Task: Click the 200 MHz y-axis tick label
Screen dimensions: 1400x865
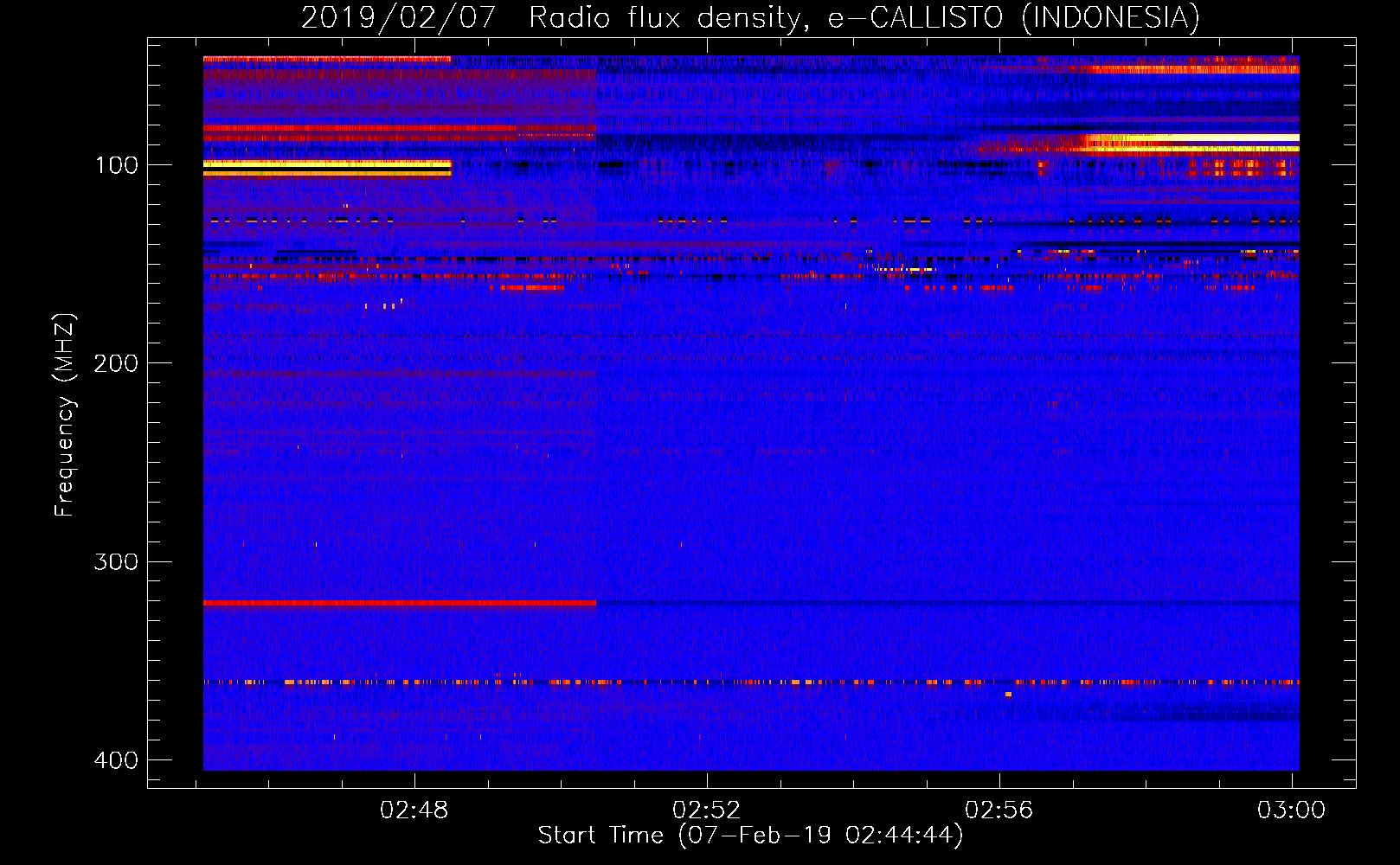Action: [x=116, y=363]
